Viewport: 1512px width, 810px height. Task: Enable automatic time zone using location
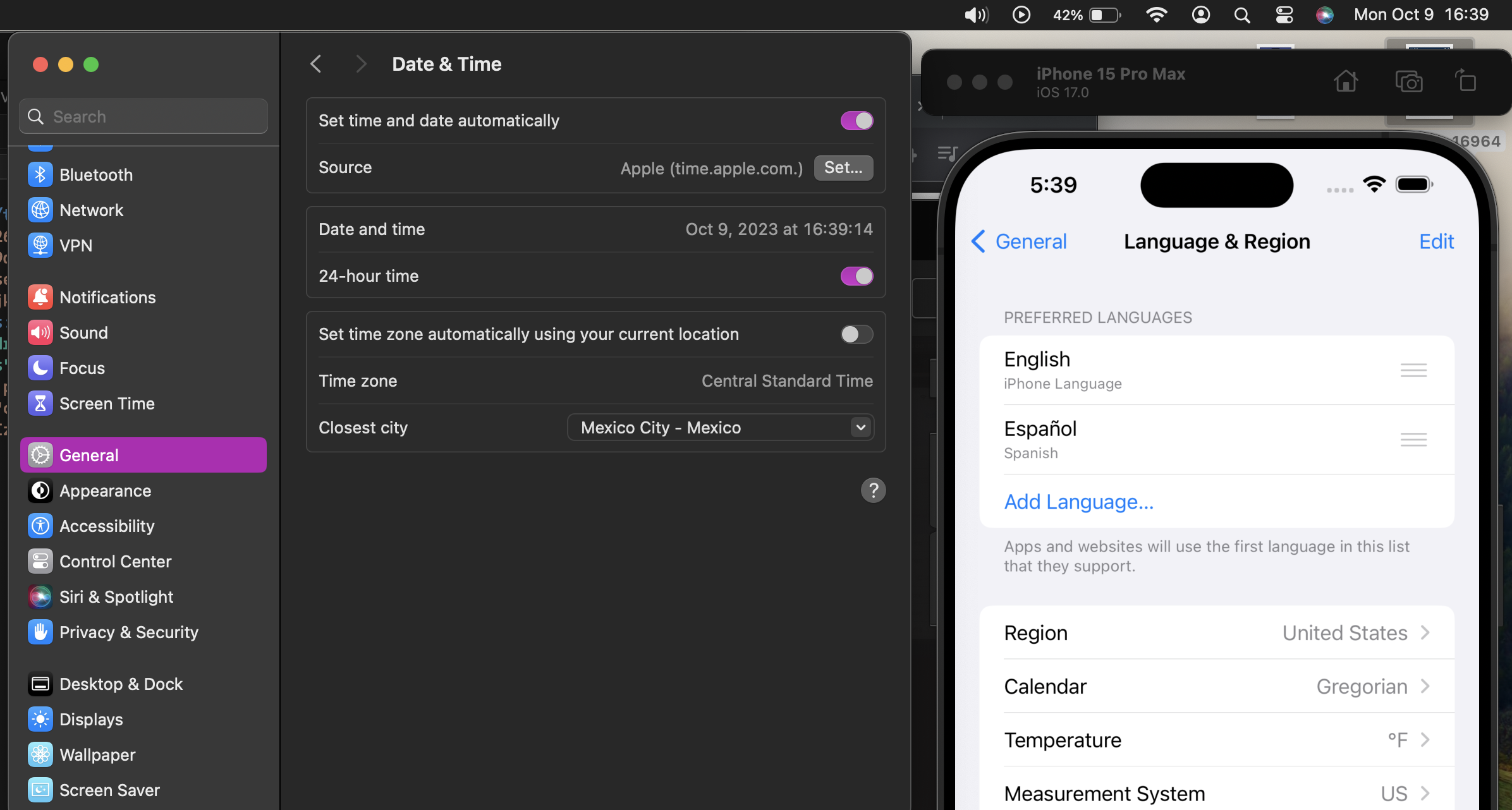click(857, 334)
